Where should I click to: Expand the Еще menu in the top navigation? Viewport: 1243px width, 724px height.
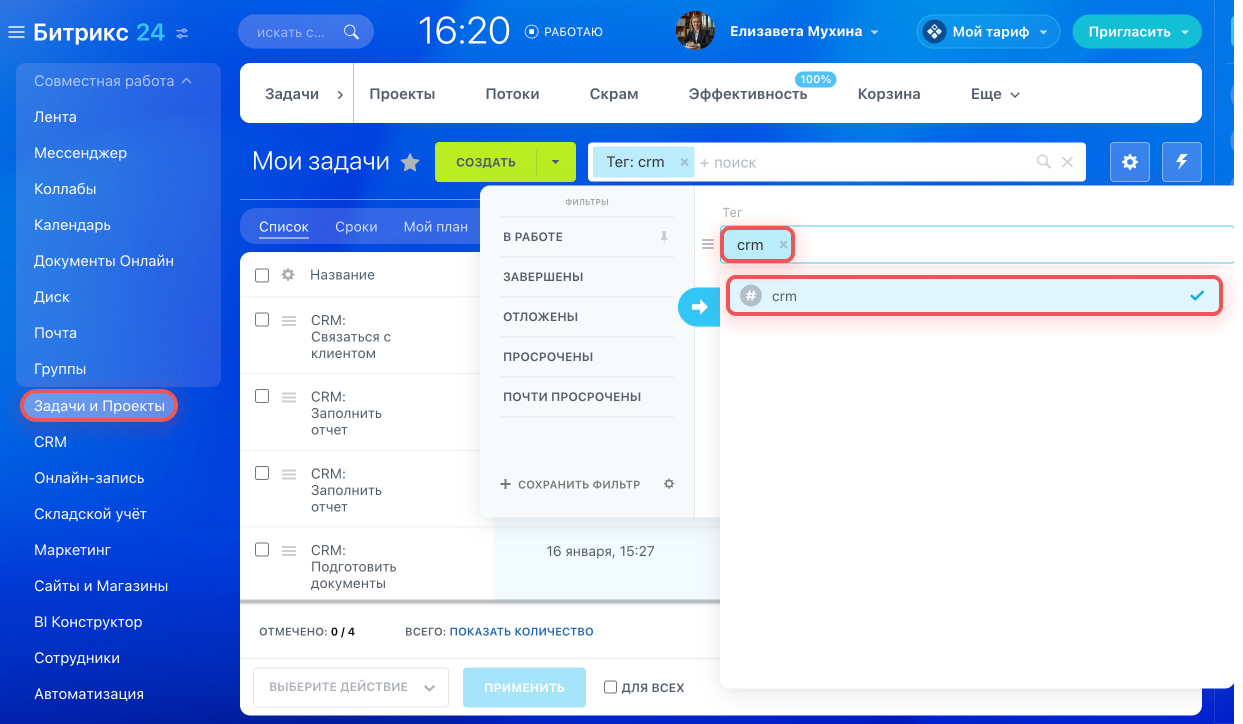[x=995, y=94]
